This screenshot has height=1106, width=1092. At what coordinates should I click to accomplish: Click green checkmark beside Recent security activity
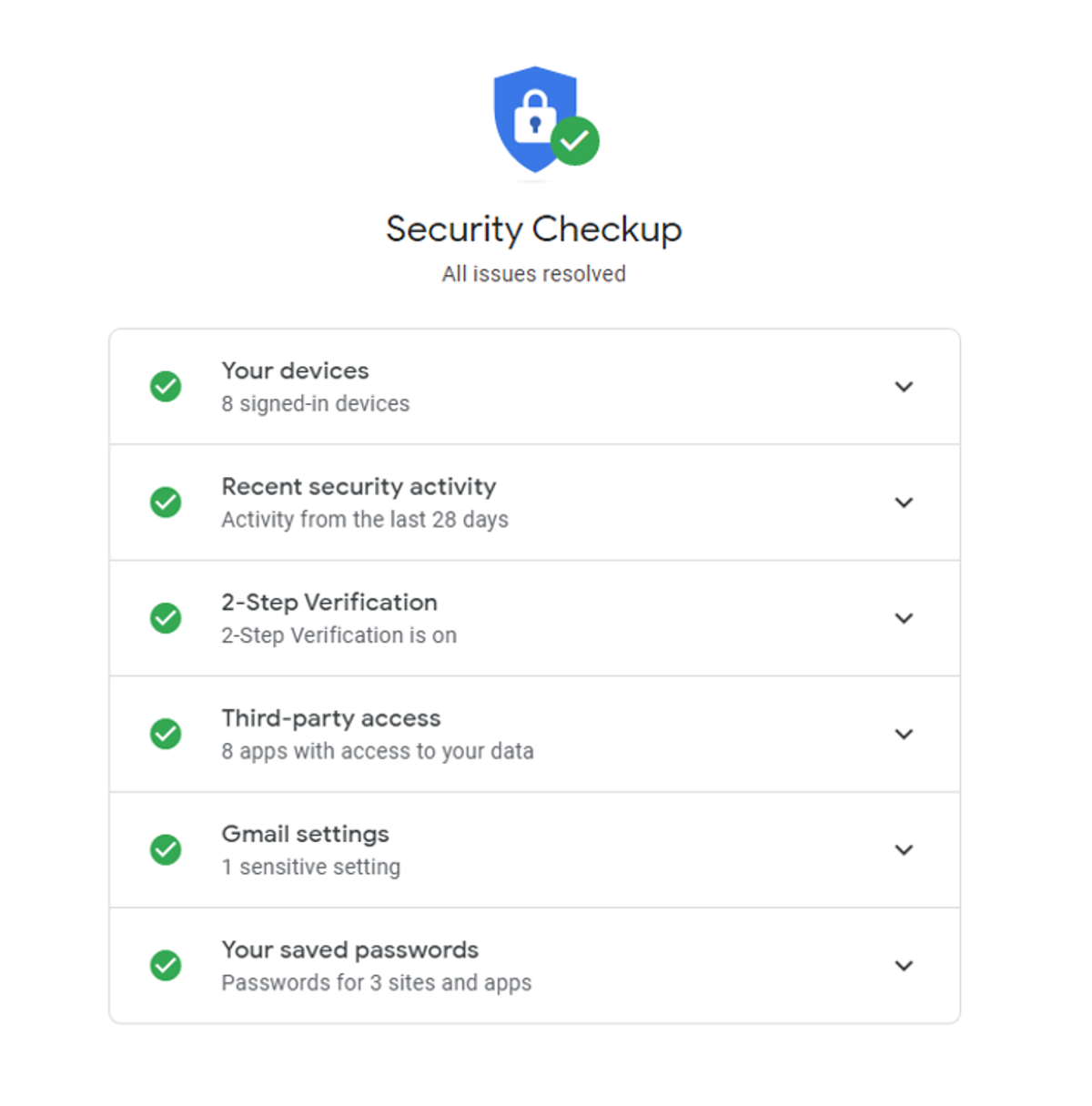click(x=166, y=502)
